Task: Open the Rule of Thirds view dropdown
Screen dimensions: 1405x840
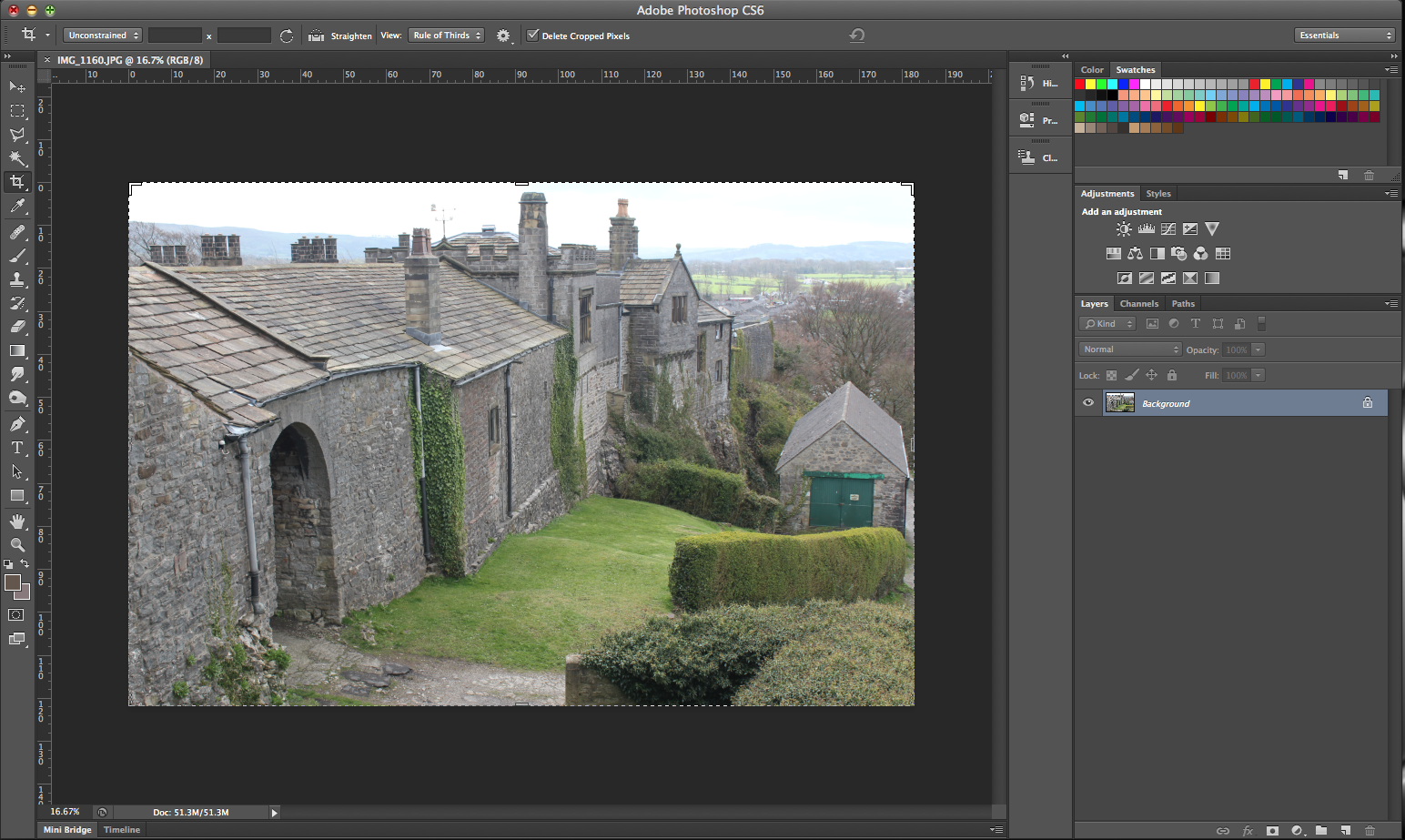Action: (x=446, y=35)
